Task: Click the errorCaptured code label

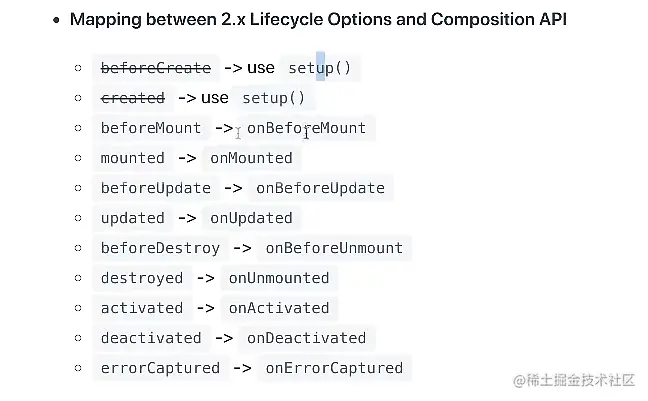Action: 160,368
